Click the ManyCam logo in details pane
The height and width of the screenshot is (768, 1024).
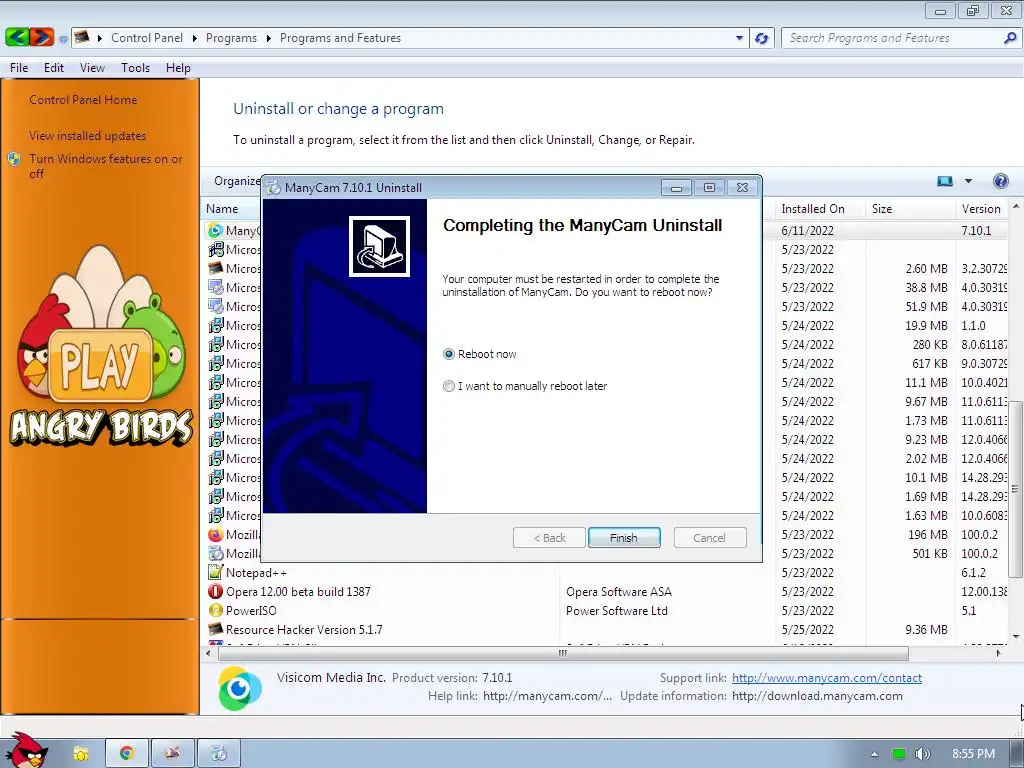240,688
